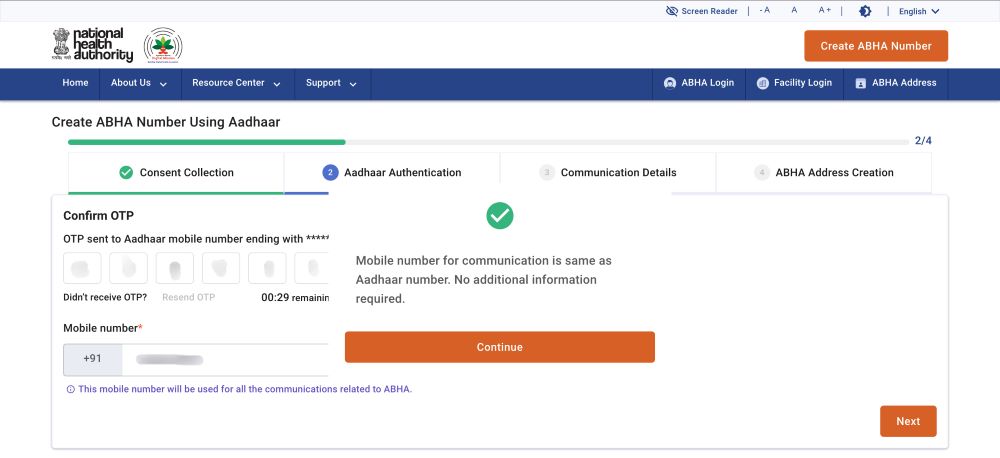Select the Consent Collection step tab
This screenshot has width=1000, height=458.
(x=176, y=172)
